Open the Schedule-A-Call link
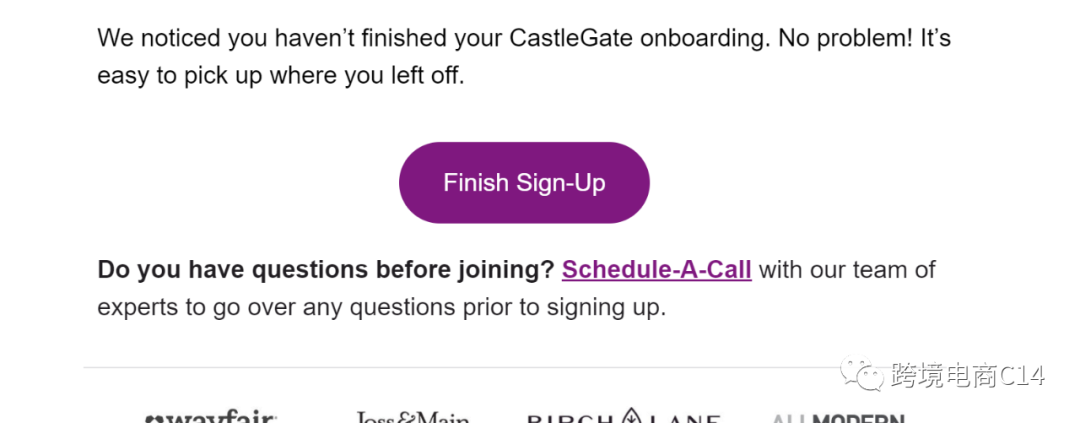Viewport: 1080px width, 423px height. coord(656,270)
